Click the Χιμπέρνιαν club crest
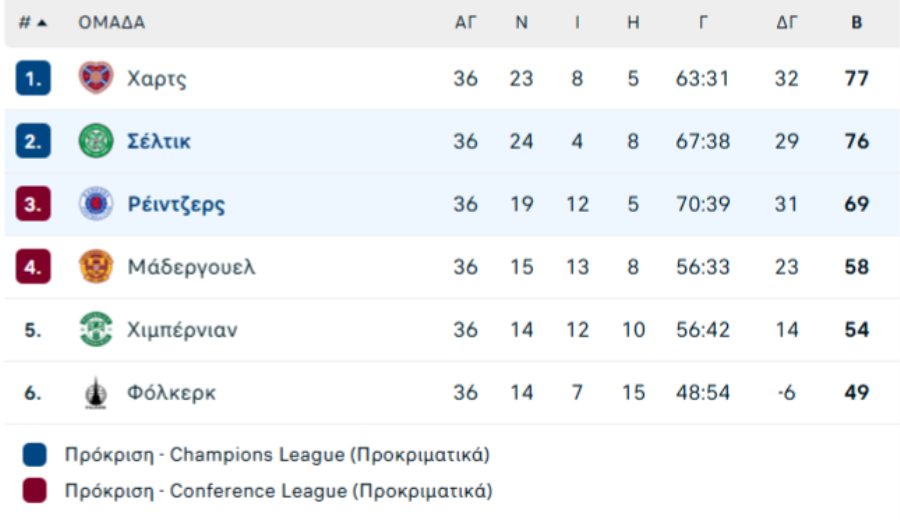This screenshot has width=900, height=520. tap(96, 329)
